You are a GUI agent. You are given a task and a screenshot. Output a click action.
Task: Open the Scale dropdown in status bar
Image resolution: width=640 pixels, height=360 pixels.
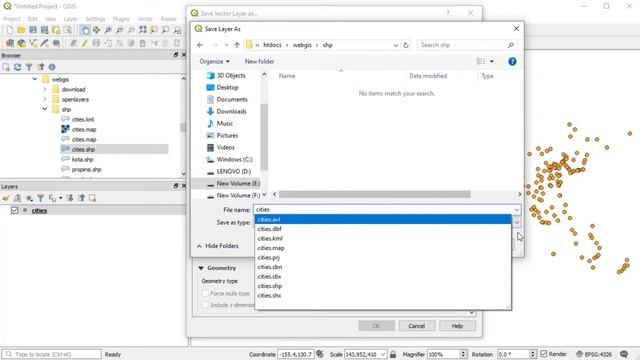point(383,354)
